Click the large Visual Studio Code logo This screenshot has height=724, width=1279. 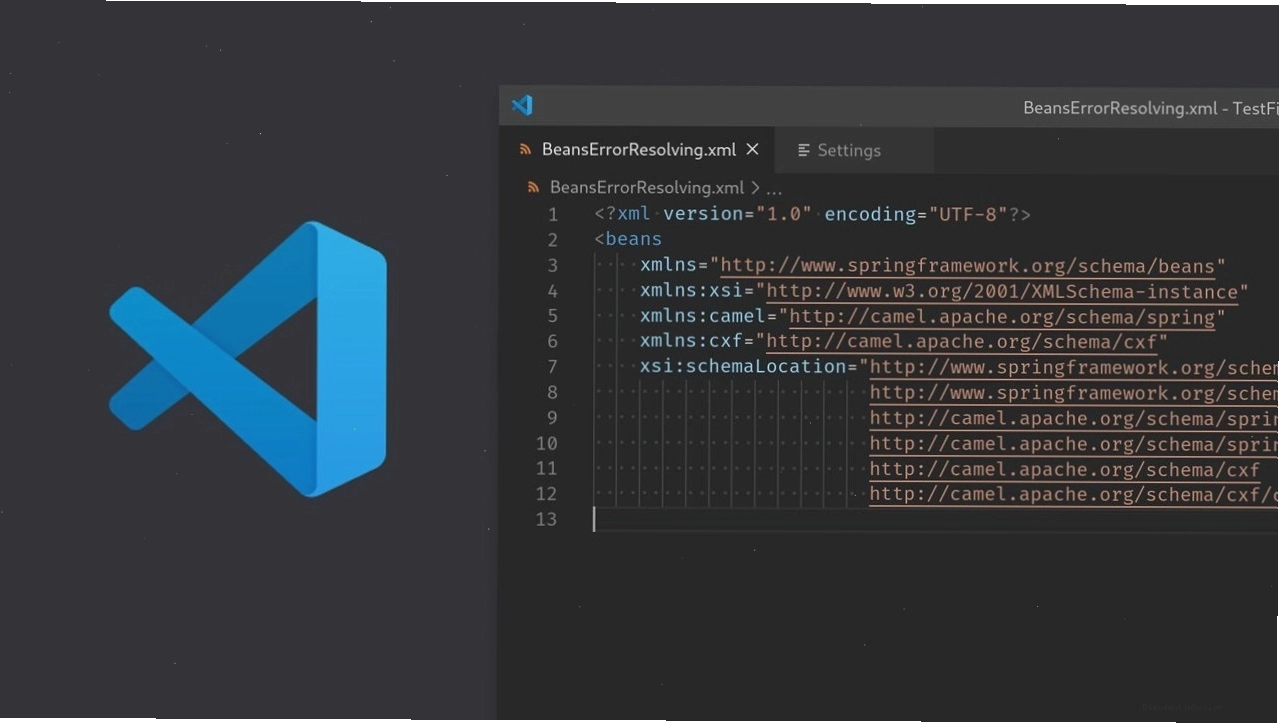pos(248,358)
